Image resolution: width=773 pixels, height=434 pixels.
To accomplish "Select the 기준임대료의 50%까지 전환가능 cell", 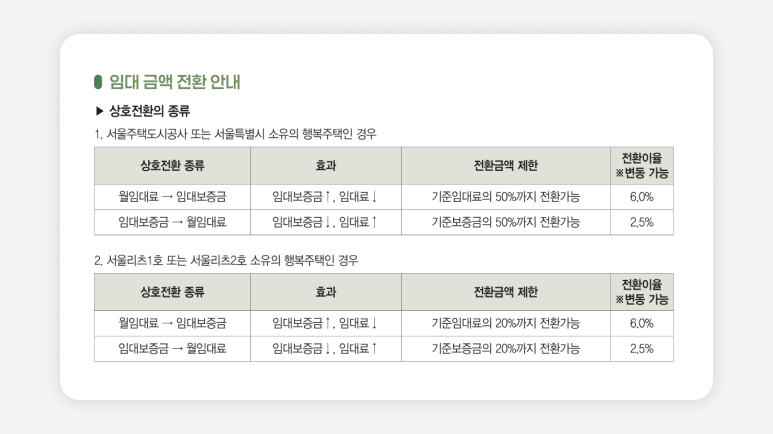I will pyautogui.click(x=506, y=197).
